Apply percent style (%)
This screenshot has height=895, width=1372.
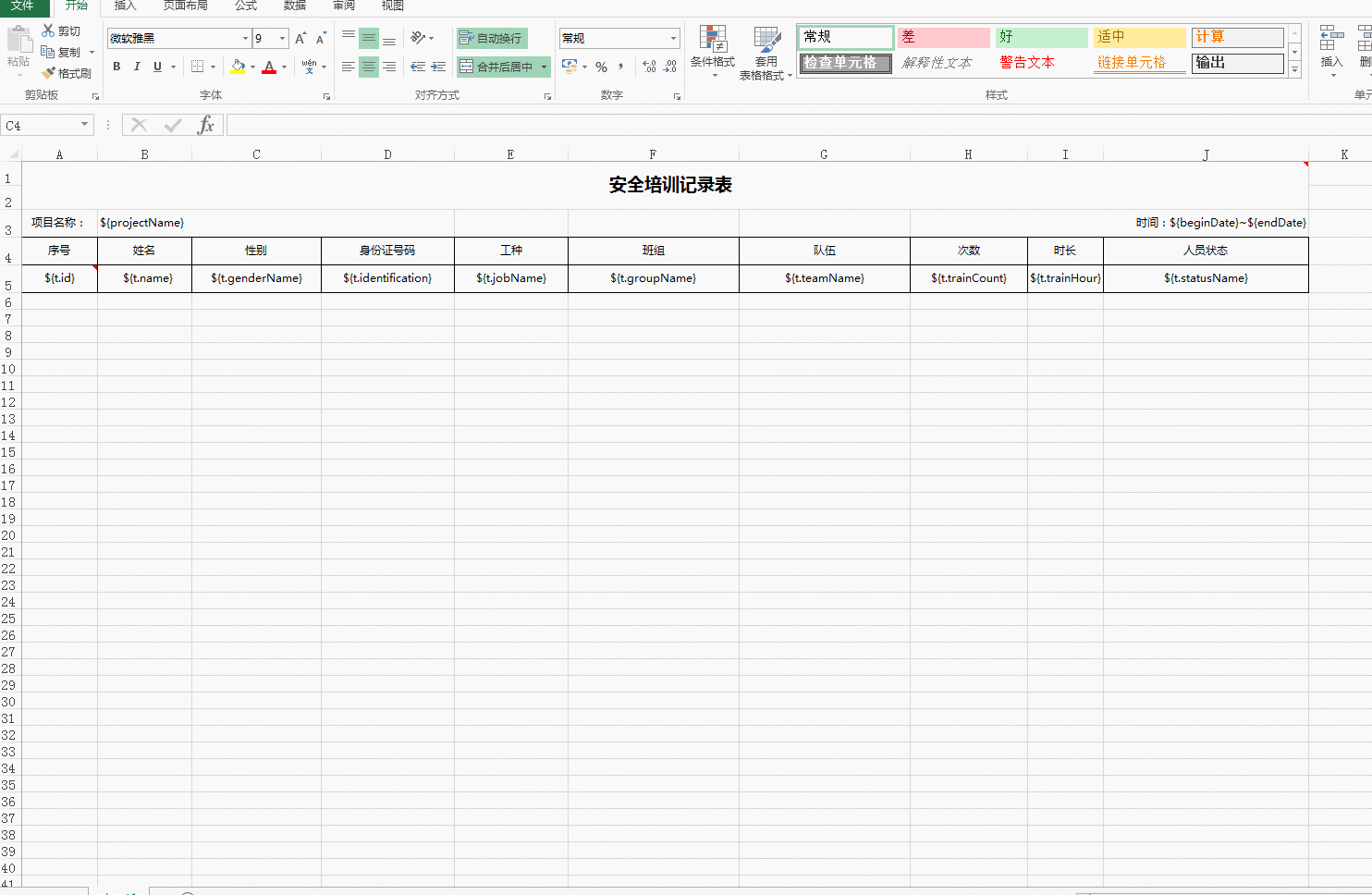click(602, 67)
